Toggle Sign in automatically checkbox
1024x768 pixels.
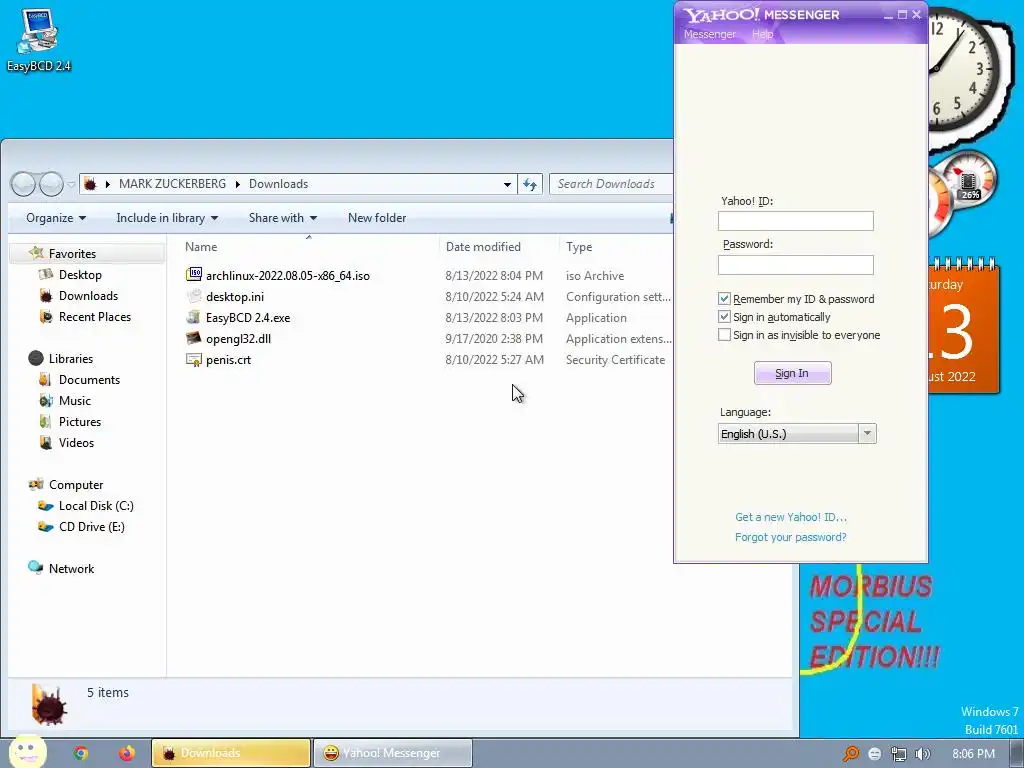point(724,317)
